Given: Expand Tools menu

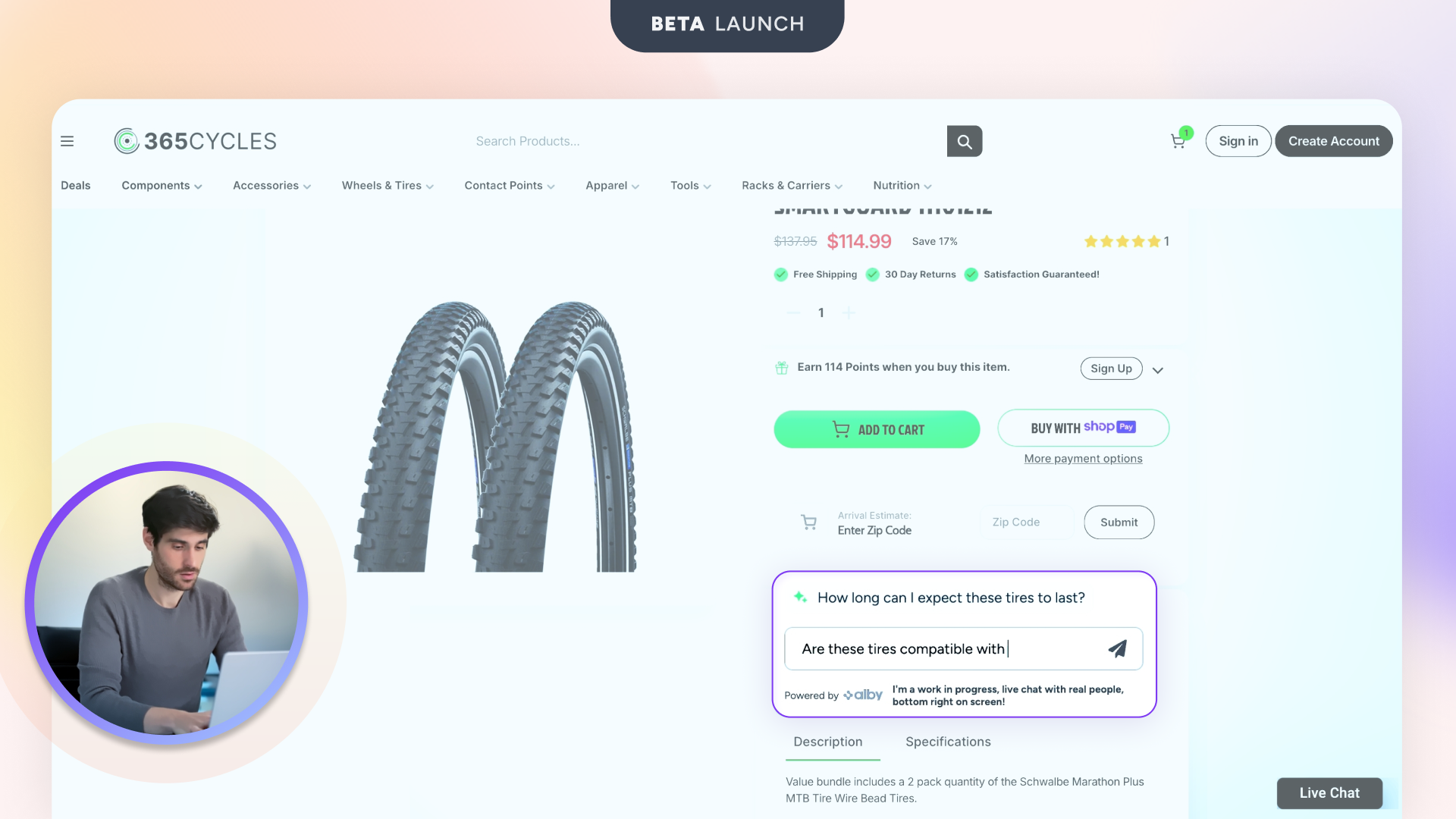Looking at the screenshot, I should tap(690, 186).
